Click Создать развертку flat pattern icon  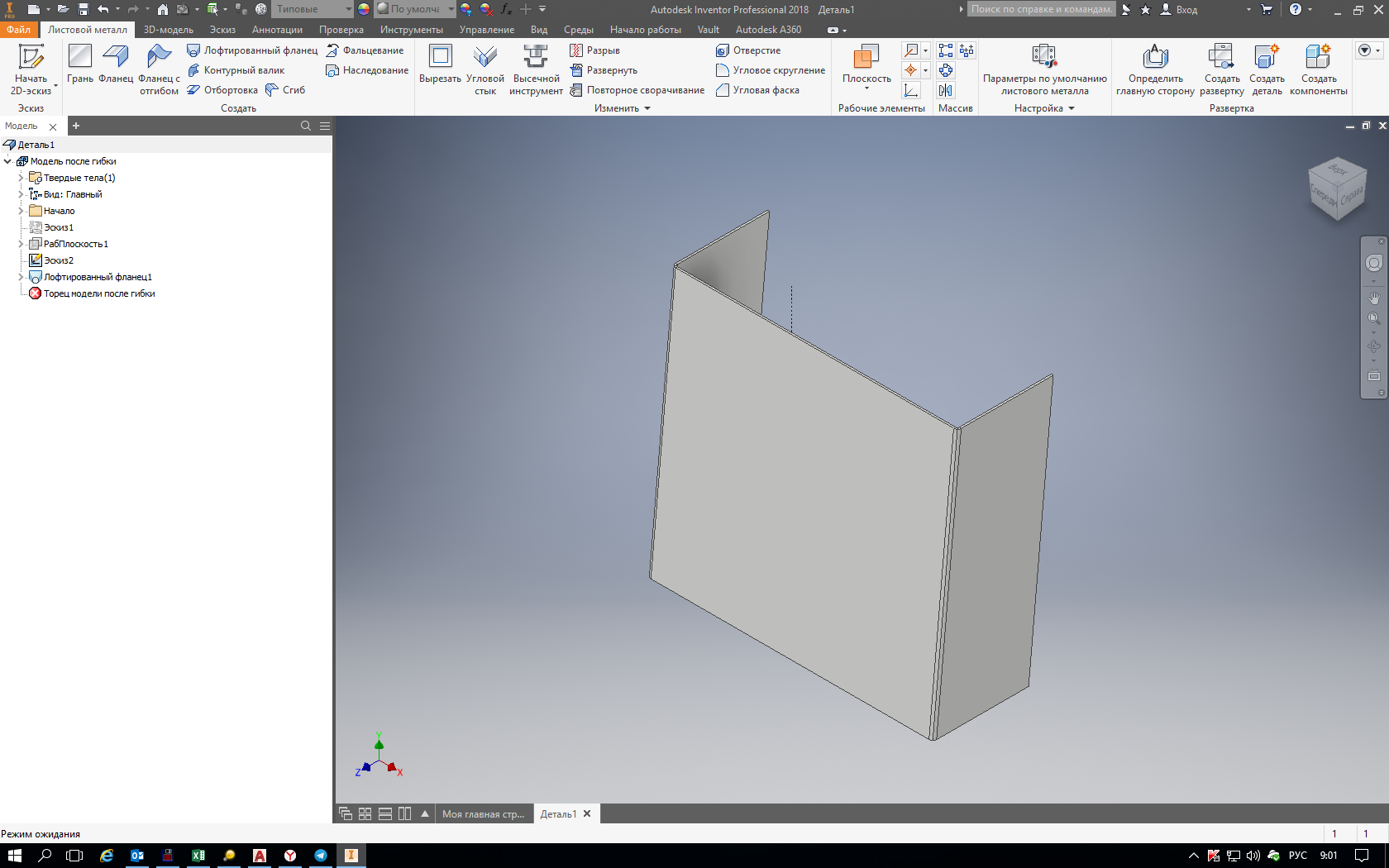pos(1221,58)
